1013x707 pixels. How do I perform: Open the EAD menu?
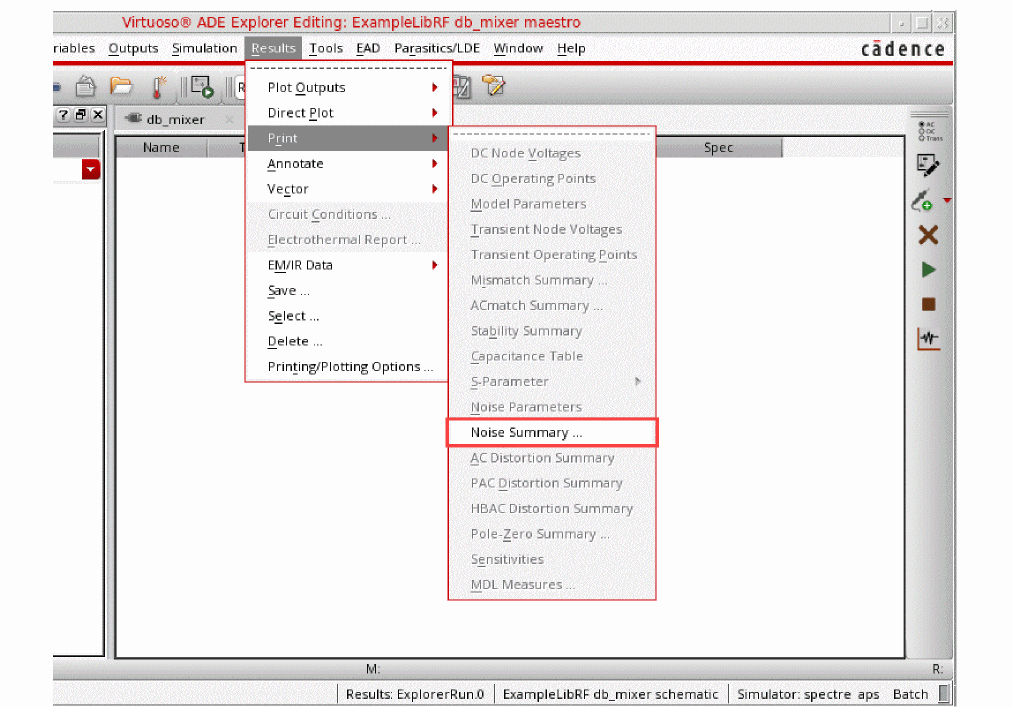pos(368,48)
